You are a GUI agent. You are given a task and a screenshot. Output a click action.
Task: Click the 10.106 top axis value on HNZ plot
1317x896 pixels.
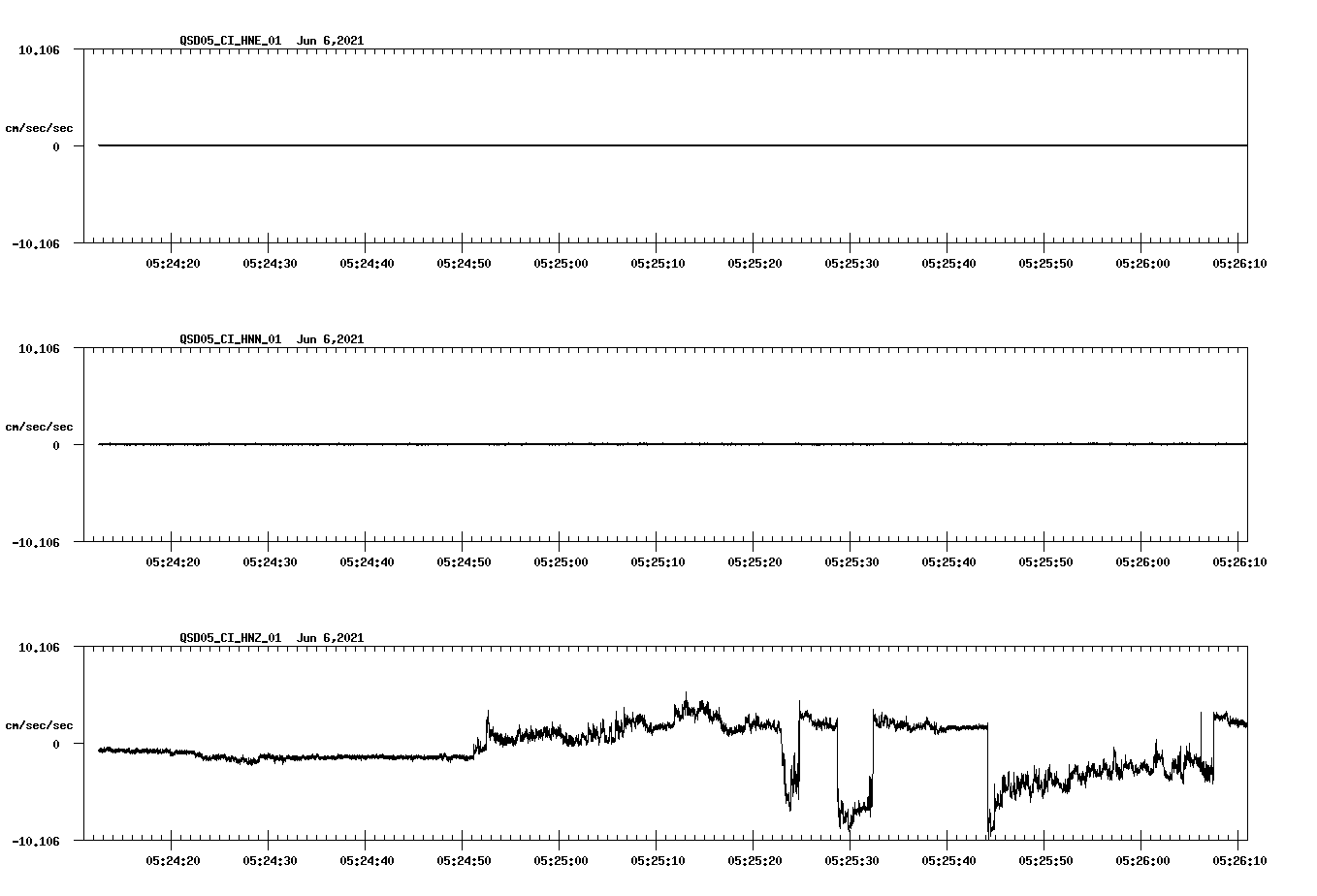[39, 647]
